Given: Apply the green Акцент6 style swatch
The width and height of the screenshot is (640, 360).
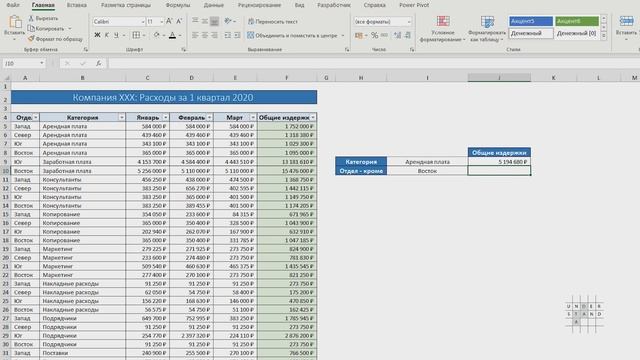Looking at the screenshot, I should (577, 21).
